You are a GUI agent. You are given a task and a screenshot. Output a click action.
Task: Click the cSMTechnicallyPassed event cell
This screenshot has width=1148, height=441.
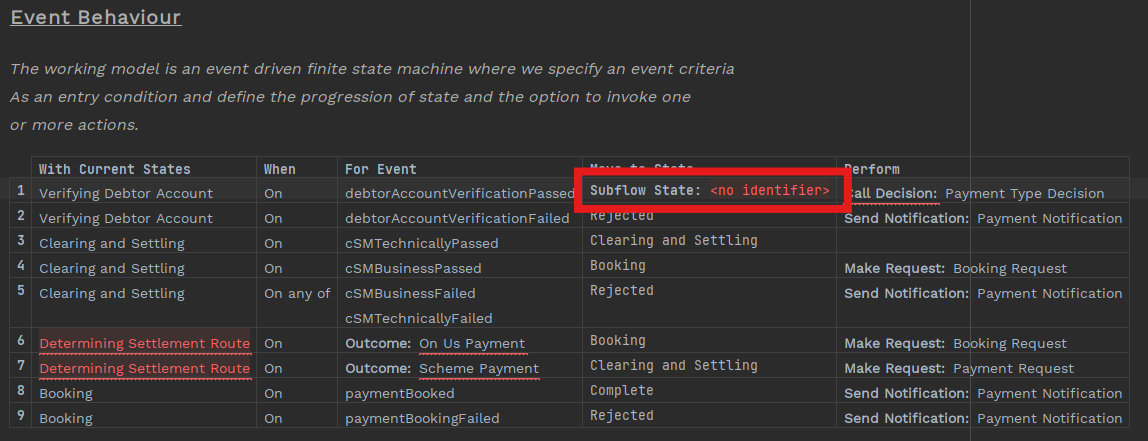[421, 243]
